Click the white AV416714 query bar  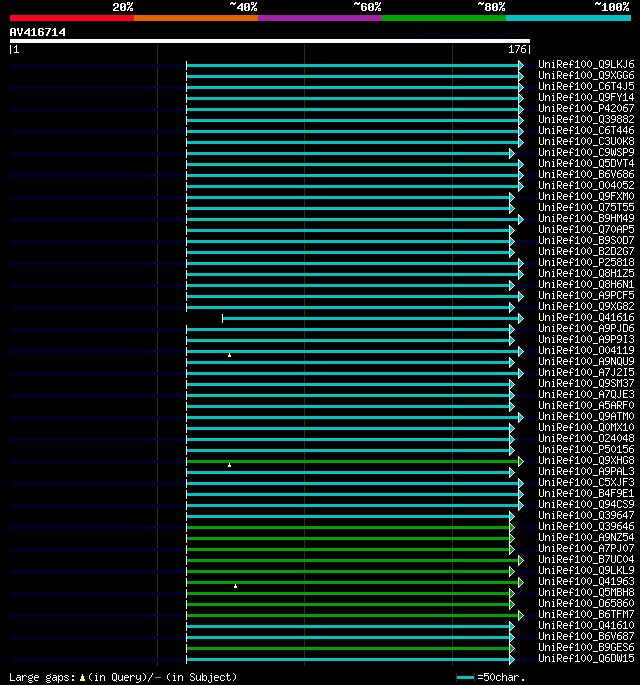pos(270,41)
